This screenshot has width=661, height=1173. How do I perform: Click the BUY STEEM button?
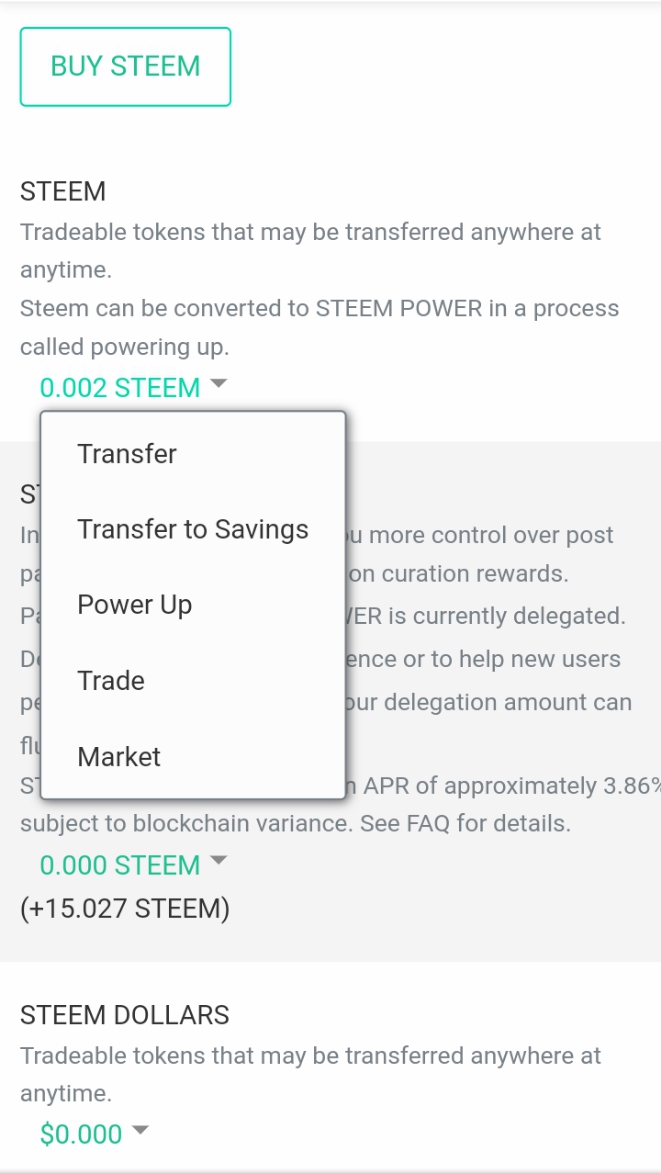125,67
